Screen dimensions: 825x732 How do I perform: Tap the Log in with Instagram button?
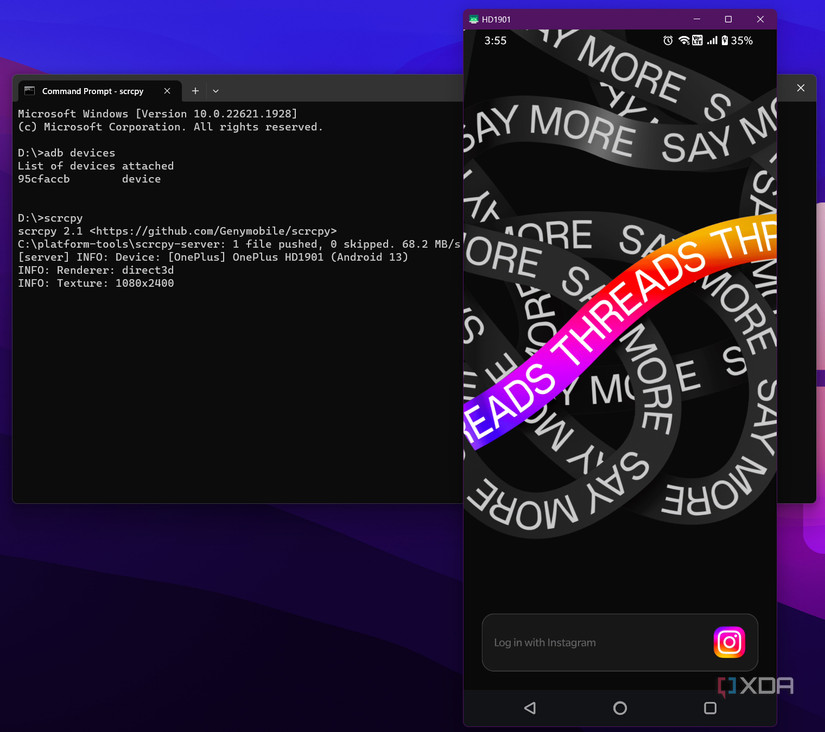(x=600, y=642)
